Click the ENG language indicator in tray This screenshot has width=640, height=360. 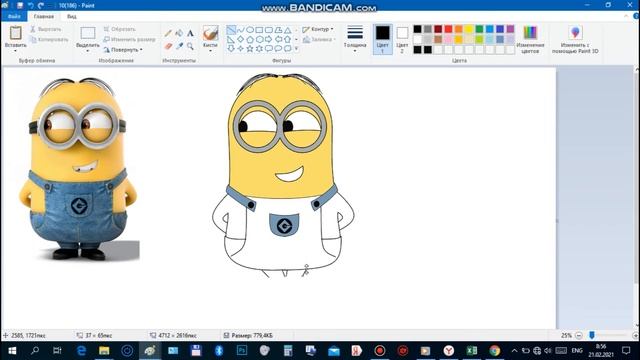[x=577, y=351]
